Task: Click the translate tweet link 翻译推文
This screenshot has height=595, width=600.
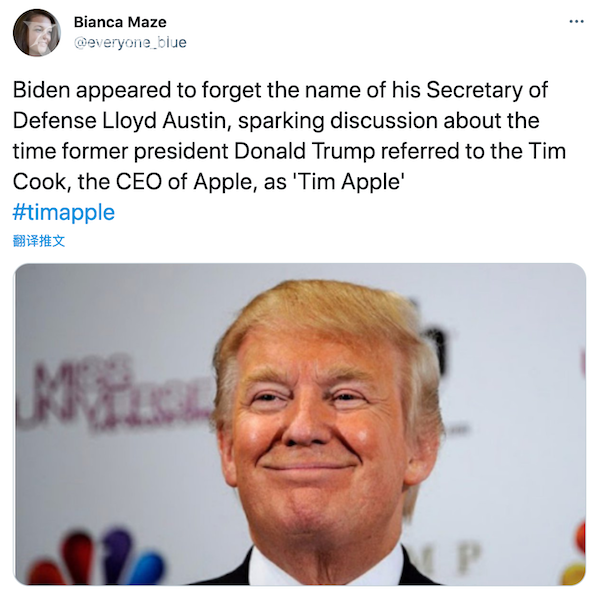Action: click(x=39, y=241)
